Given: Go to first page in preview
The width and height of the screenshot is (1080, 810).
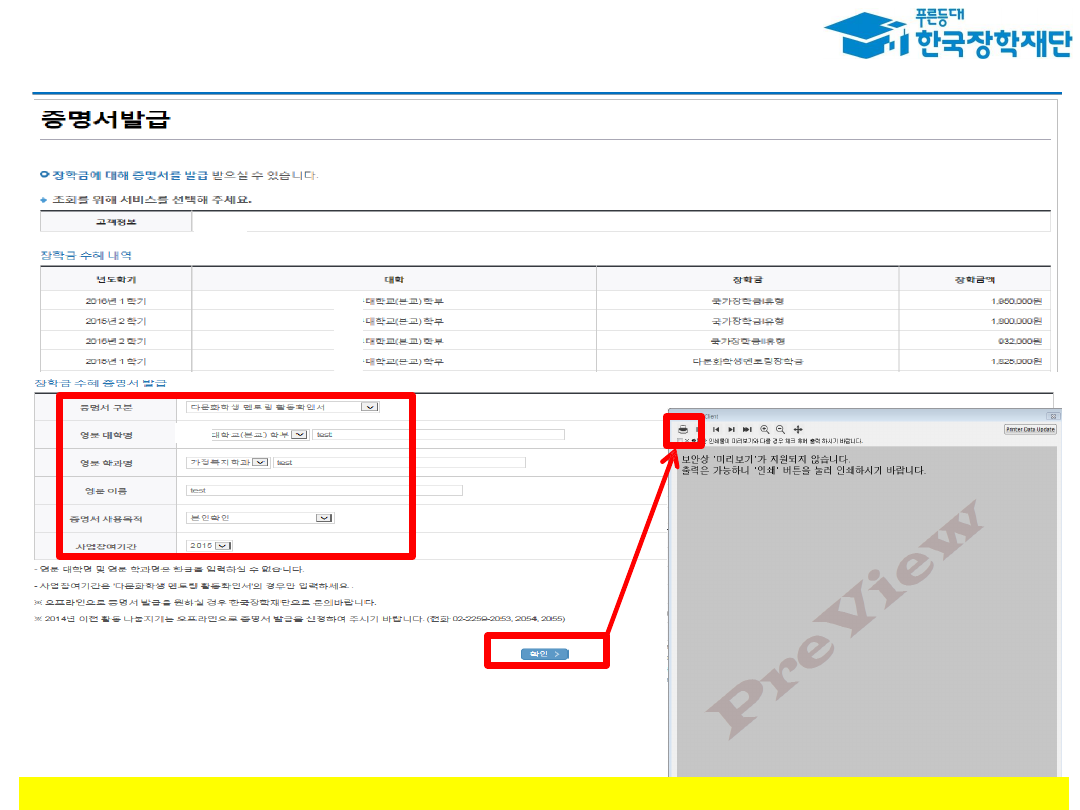Looking at the screenshot, I should (716, 429).
